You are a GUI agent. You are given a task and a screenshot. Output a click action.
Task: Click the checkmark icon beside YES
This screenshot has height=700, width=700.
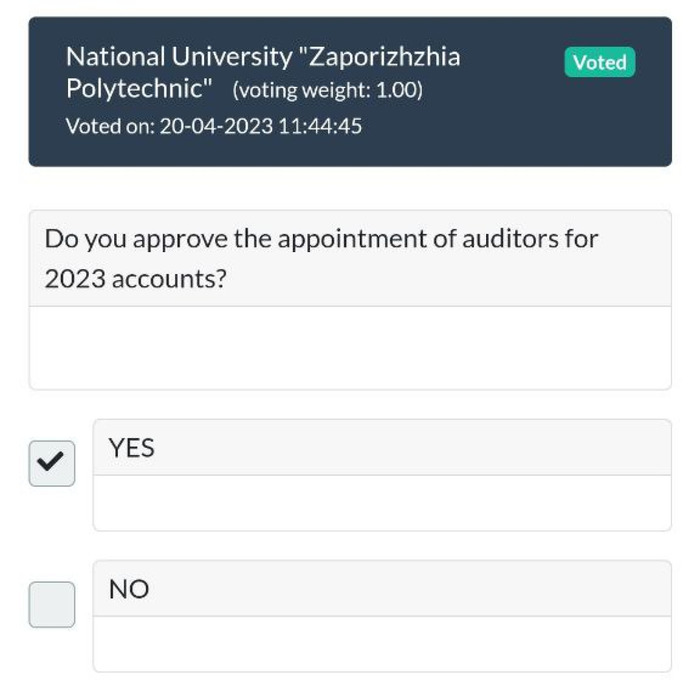(50, 462)
